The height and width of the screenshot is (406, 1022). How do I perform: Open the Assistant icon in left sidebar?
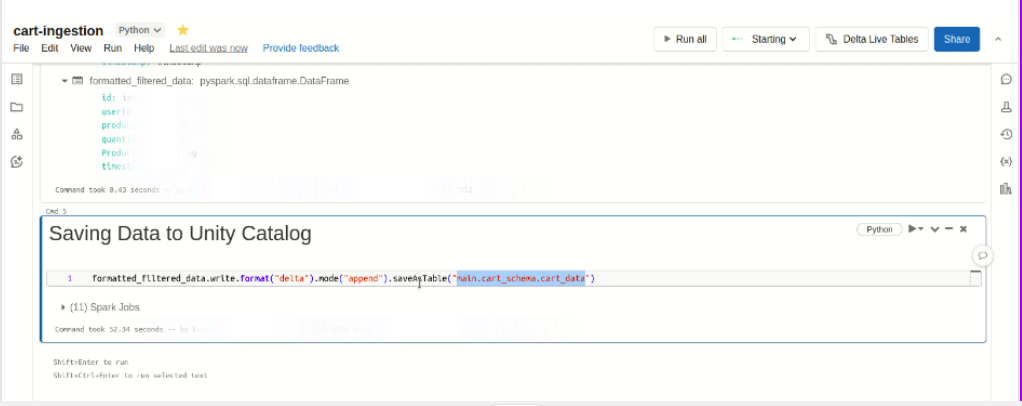tap(17, 161)
